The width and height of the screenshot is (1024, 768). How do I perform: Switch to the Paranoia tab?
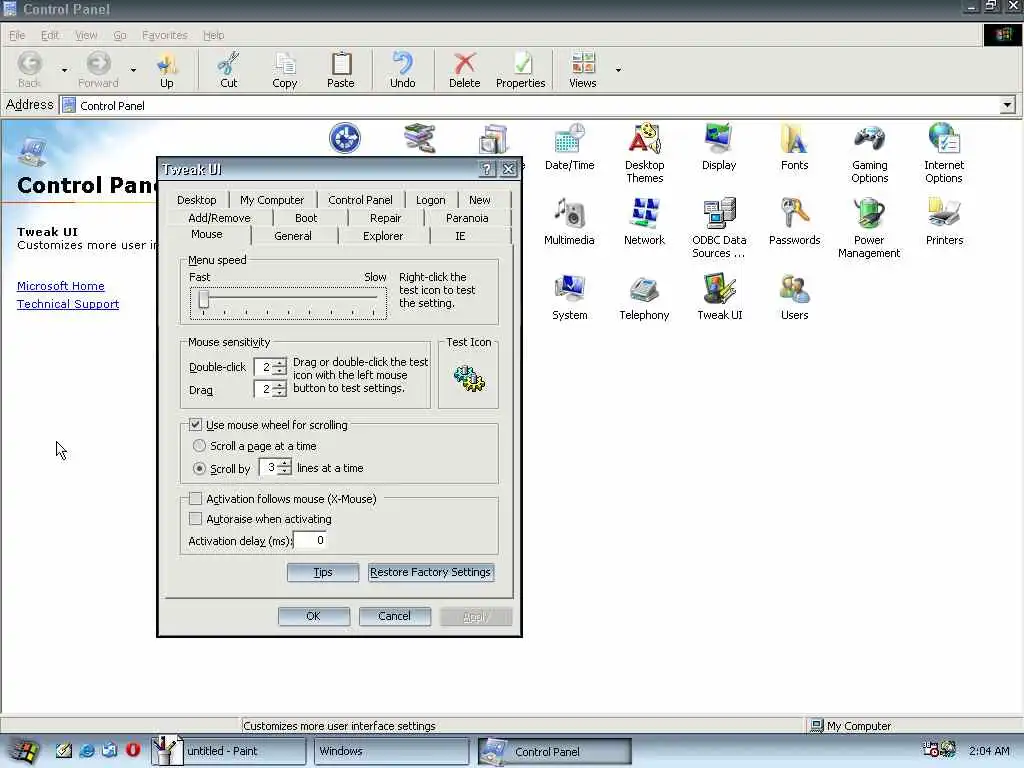point(467,218)
